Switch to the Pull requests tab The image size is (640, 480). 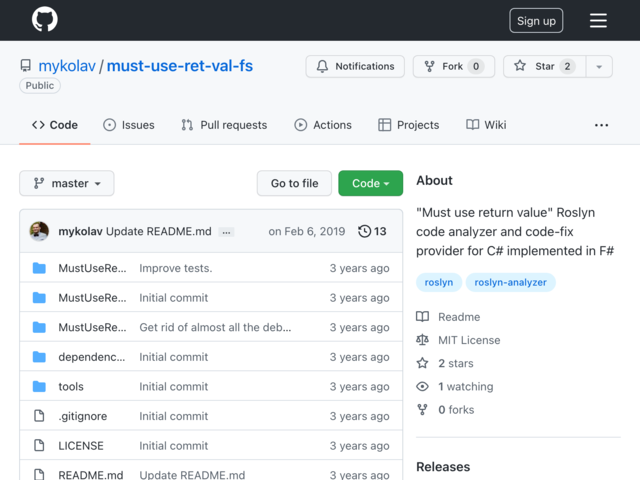click(x=224, y=125)
